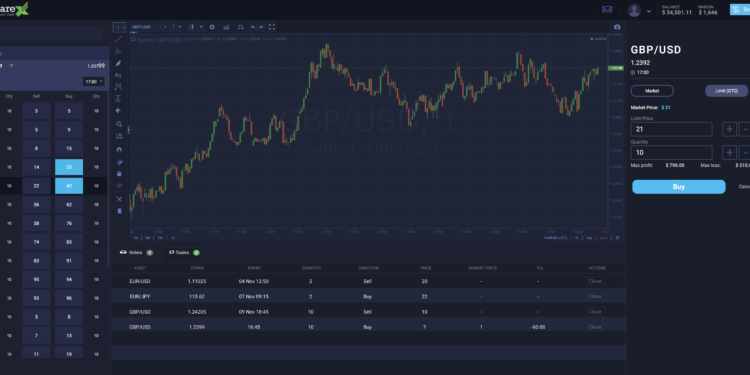Collapse the chart legend toggle beside Symbol

point(132,40)
